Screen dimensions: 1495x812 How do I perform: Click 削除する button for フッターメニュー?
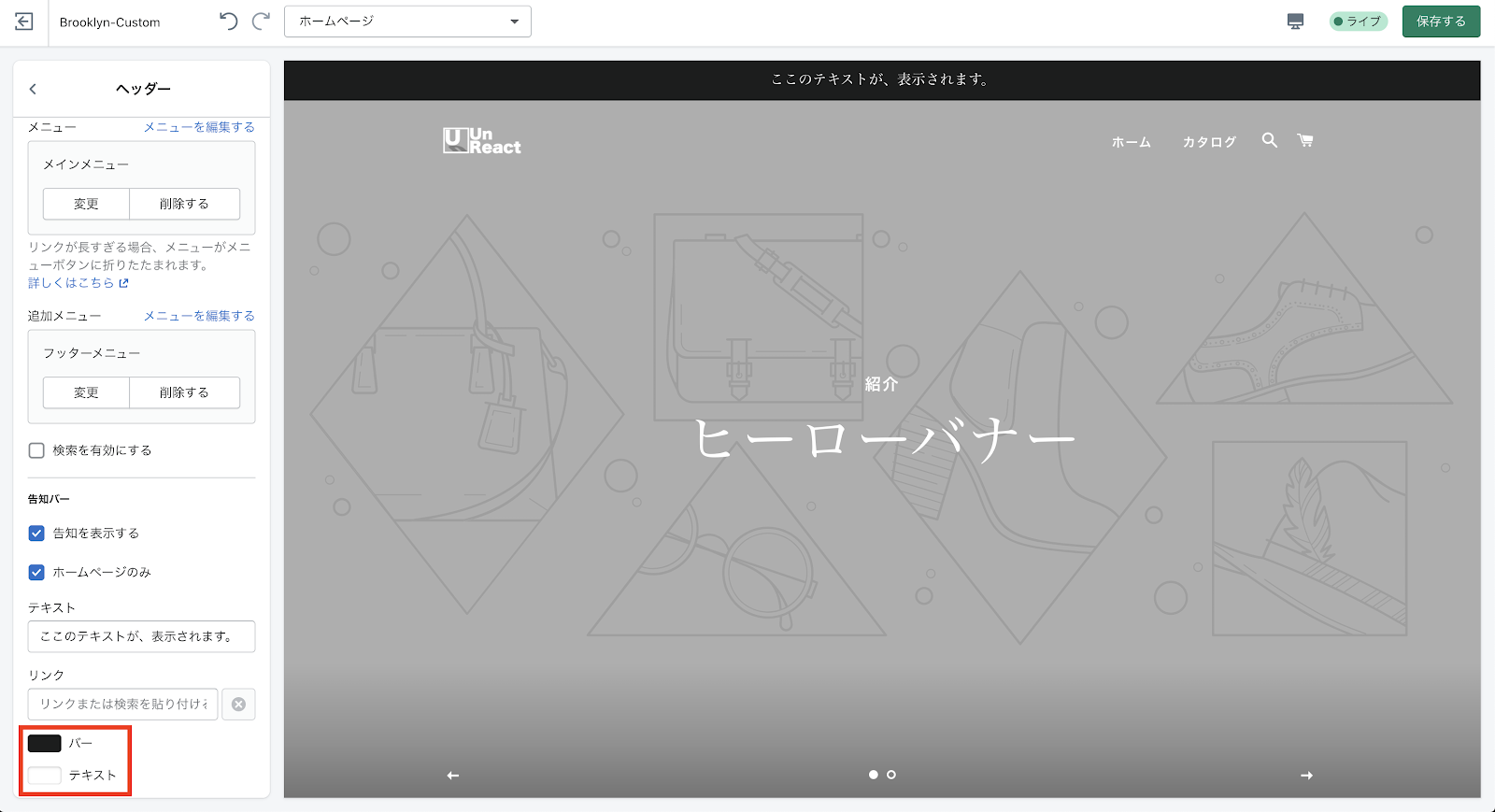click(x=184, y=392)
